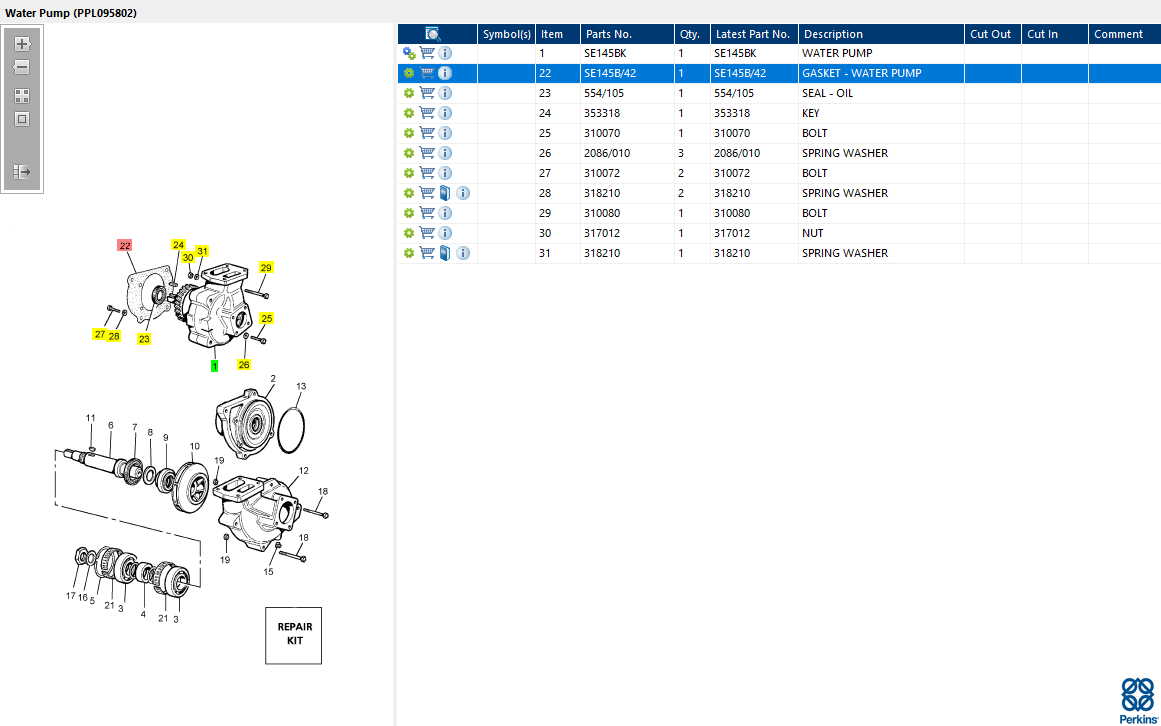Click the four-squares grid view icon
The image size is (1161, 726).
(21, 96)
